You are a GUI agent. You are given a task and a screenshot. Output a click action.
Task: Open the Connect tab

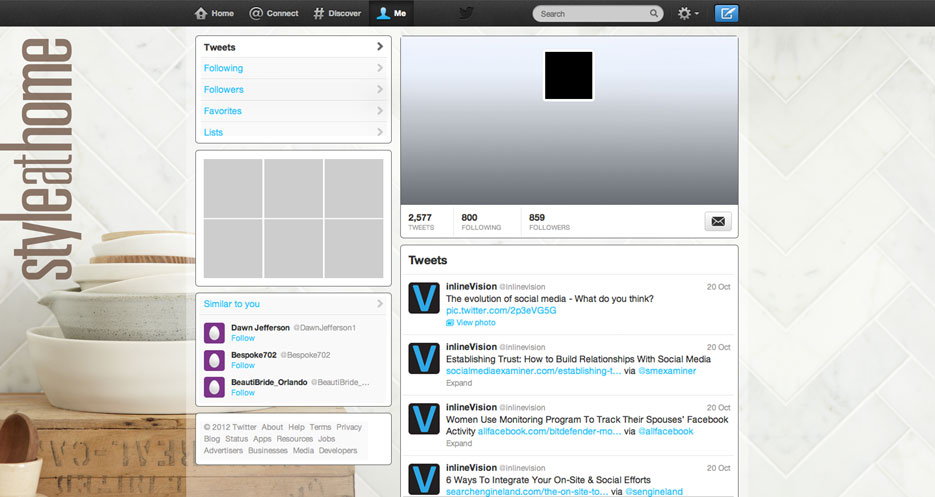click(x=274, y=13)
